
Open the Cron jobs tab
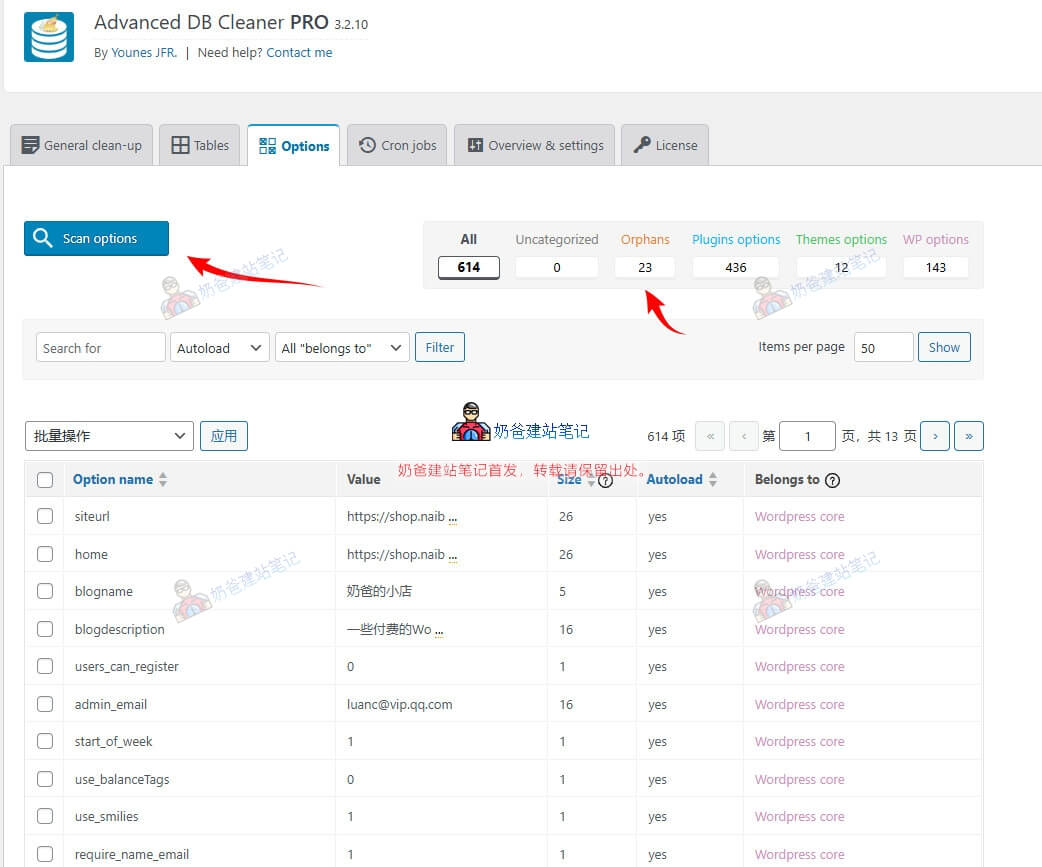[x=398, y=145]
